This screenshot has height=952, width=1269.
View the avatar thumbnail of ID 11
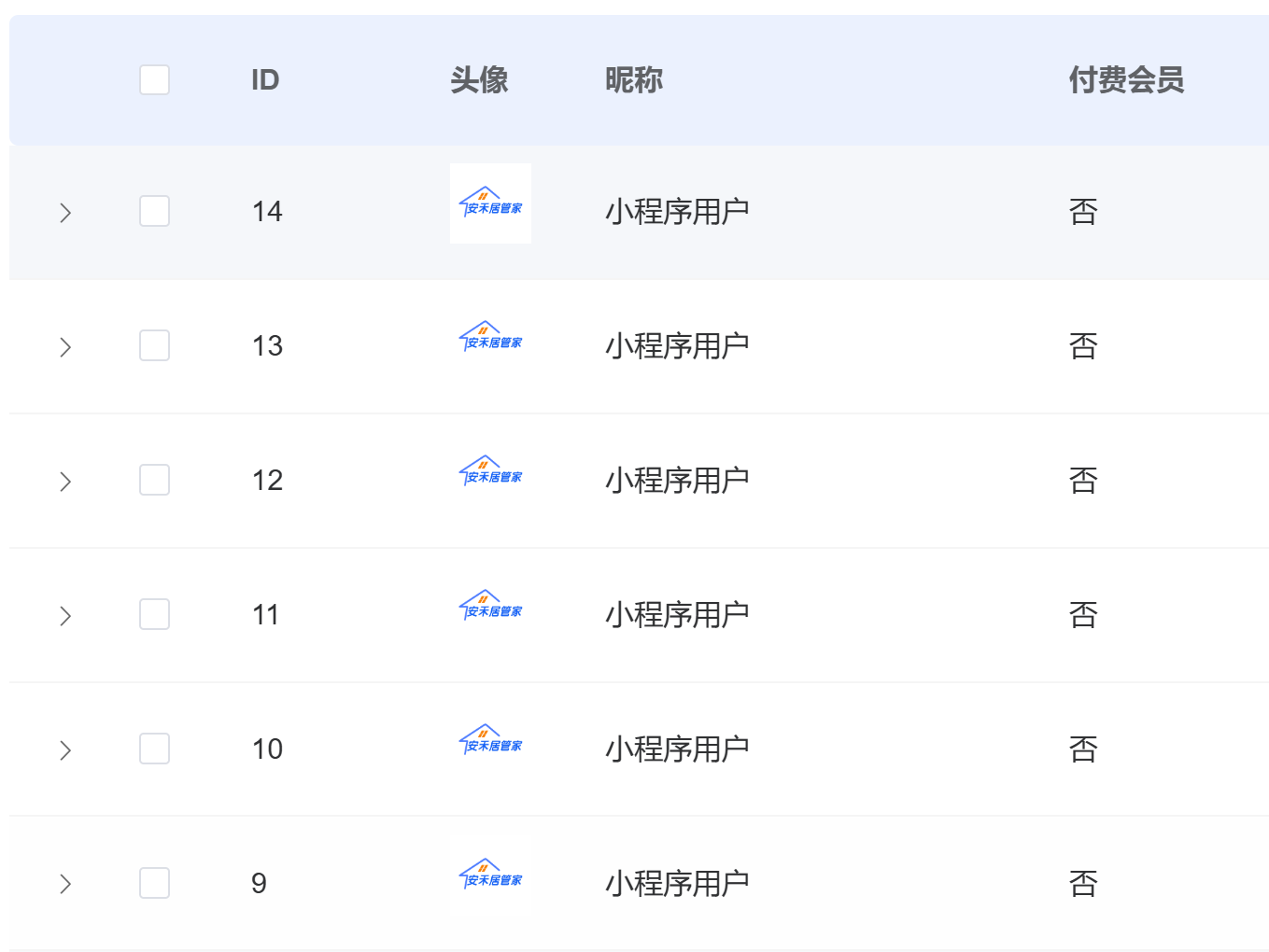pyautogui.click(x=490, y=607)
